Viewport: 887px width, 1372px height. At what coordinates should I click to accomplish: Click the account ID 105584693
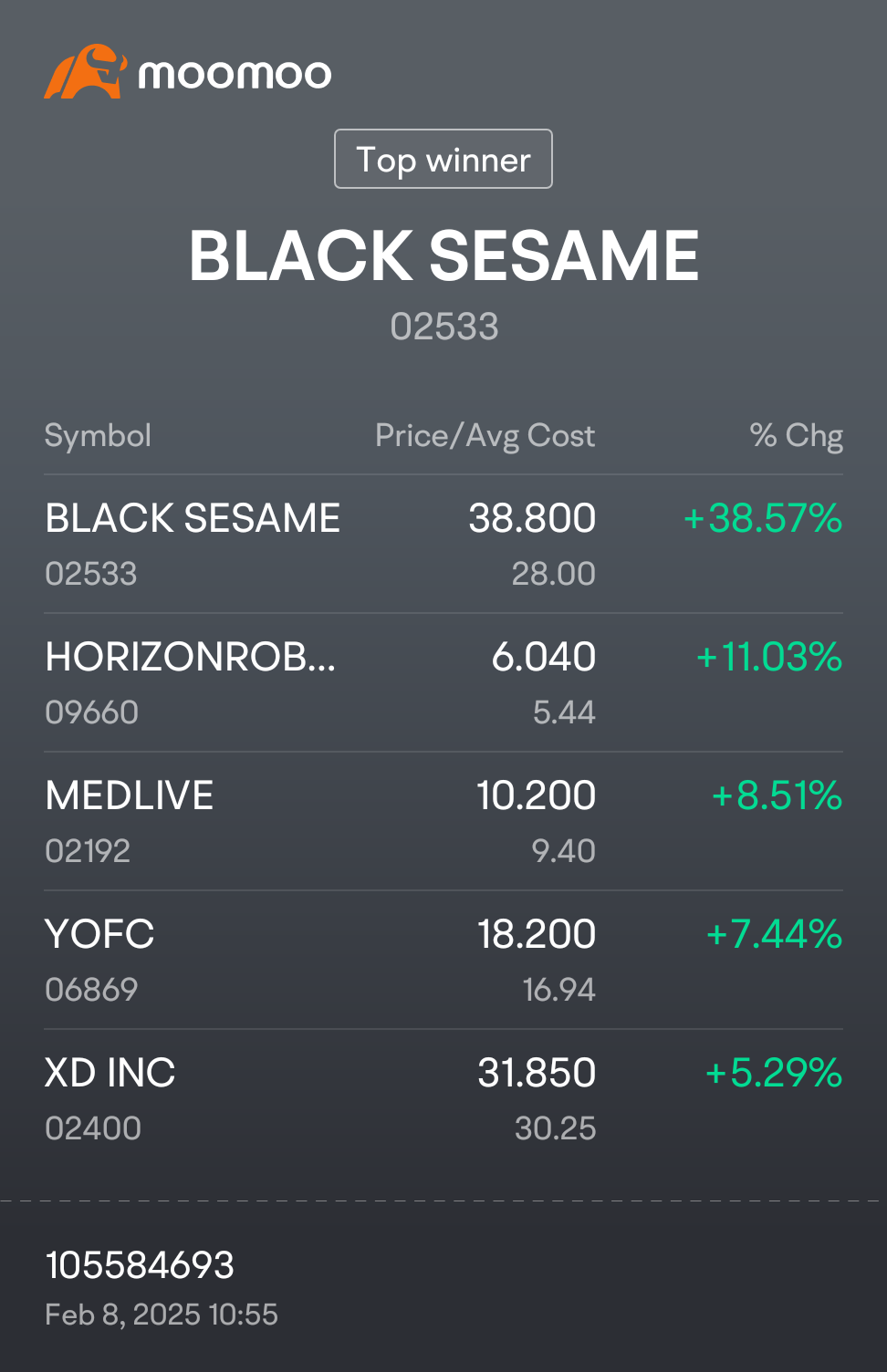coord(140,1265)
